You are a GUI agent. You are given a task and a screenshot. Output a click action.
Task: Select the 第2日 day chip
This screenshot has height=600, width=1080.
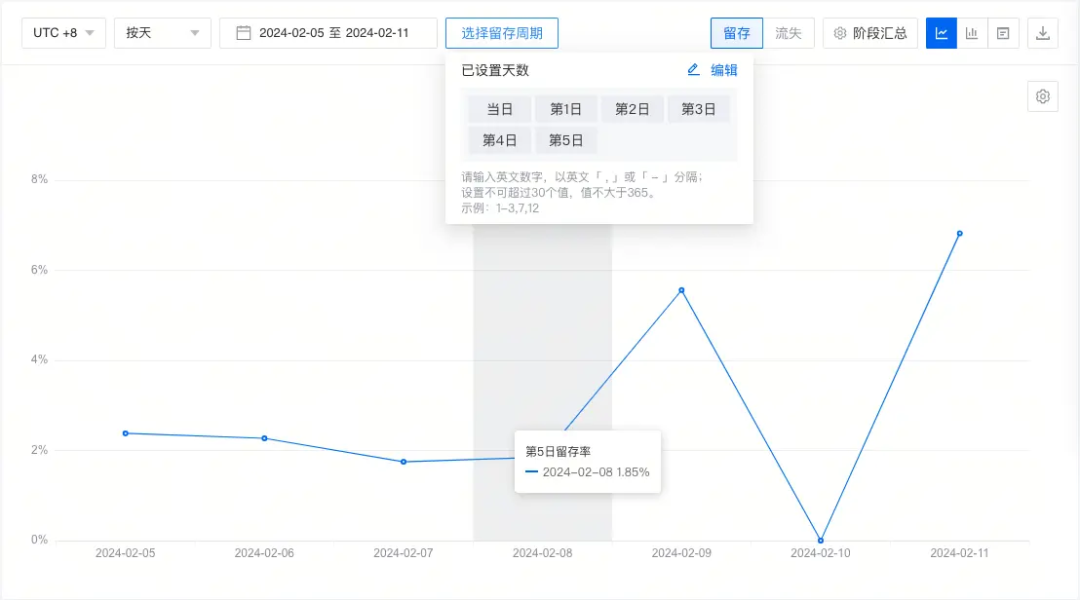tap(632, 109)
